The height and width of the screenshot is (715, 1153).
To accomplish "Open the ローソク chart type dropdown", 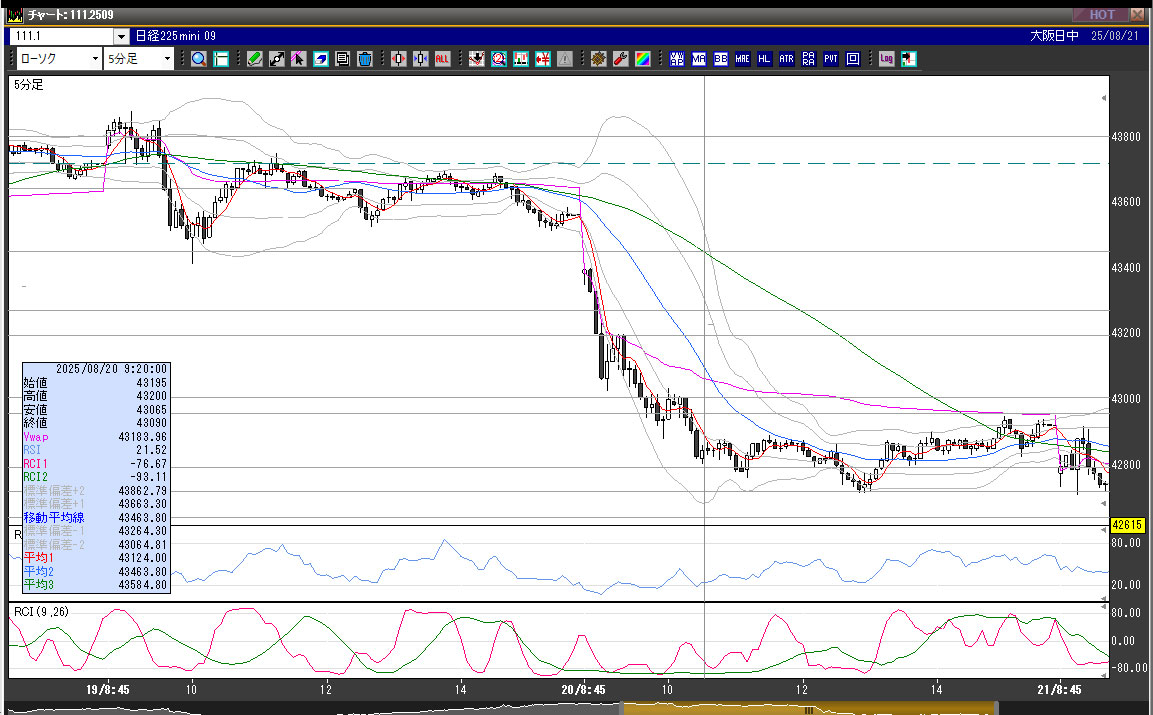I will [x=59, y=59].
